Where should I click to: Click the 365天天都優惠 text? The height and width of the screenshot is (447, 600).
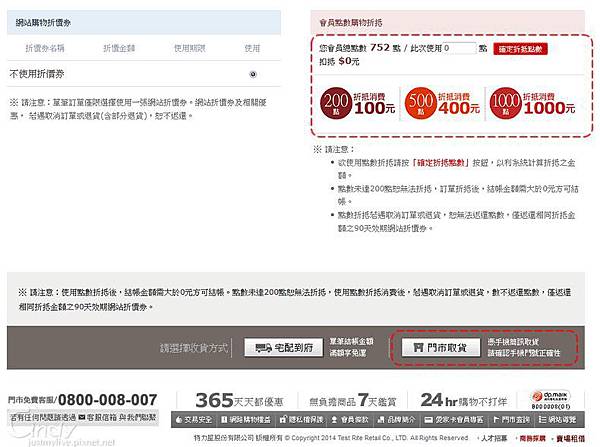pos(239,400)
